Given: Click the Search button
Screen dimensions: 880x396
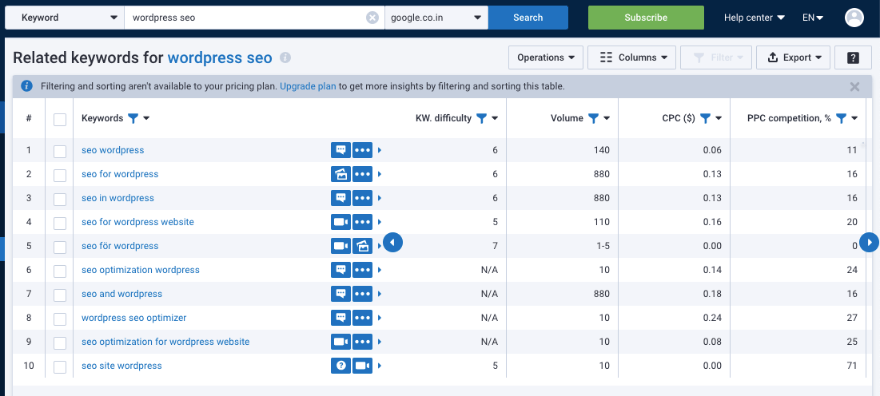Looking at the screenshot, I should (x=528, y=17).
